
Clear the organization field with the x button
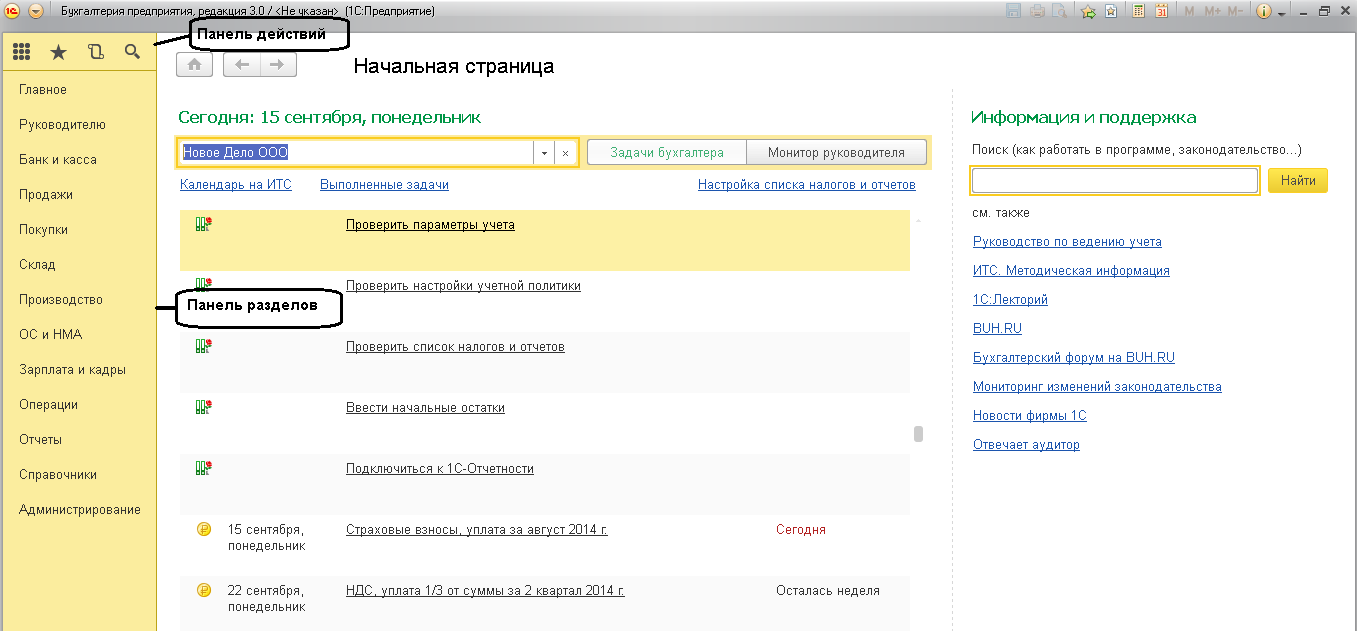[565, 153]
